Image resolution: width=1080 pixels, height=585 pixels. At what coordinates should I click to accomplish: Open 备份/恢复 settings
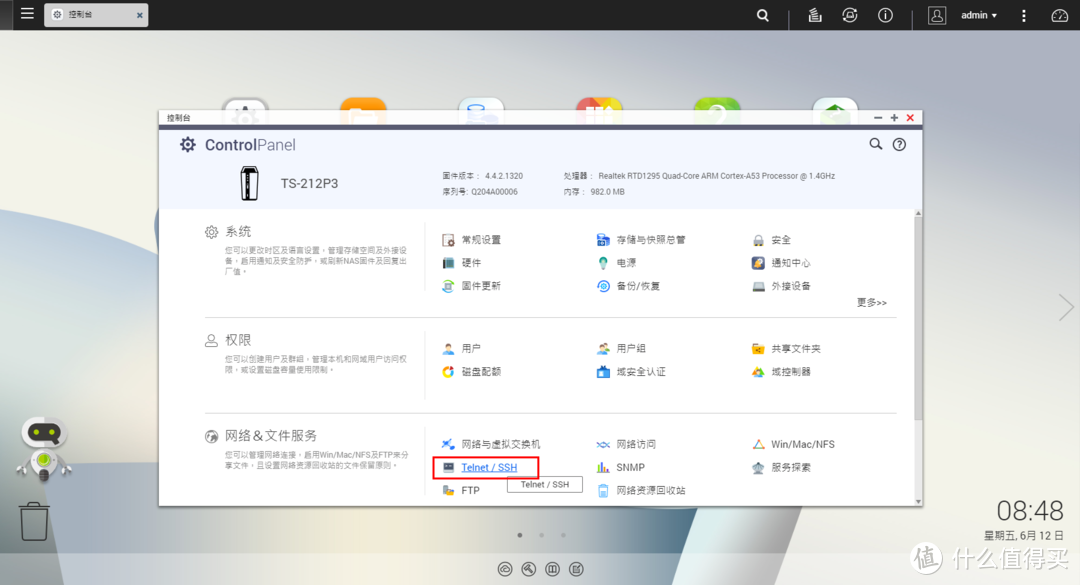[x=628, y=286]
